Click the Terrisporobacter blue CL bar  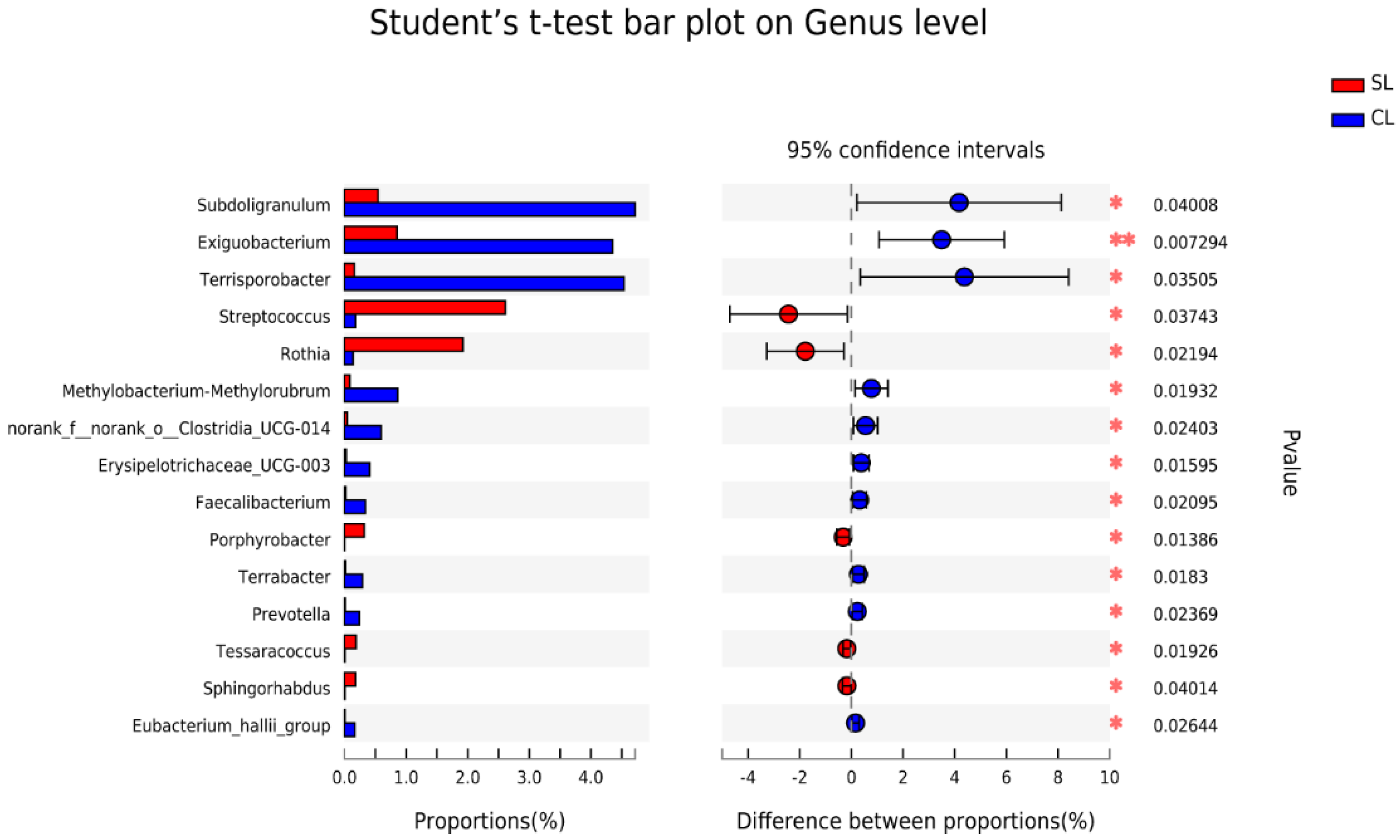coord(484,284)
